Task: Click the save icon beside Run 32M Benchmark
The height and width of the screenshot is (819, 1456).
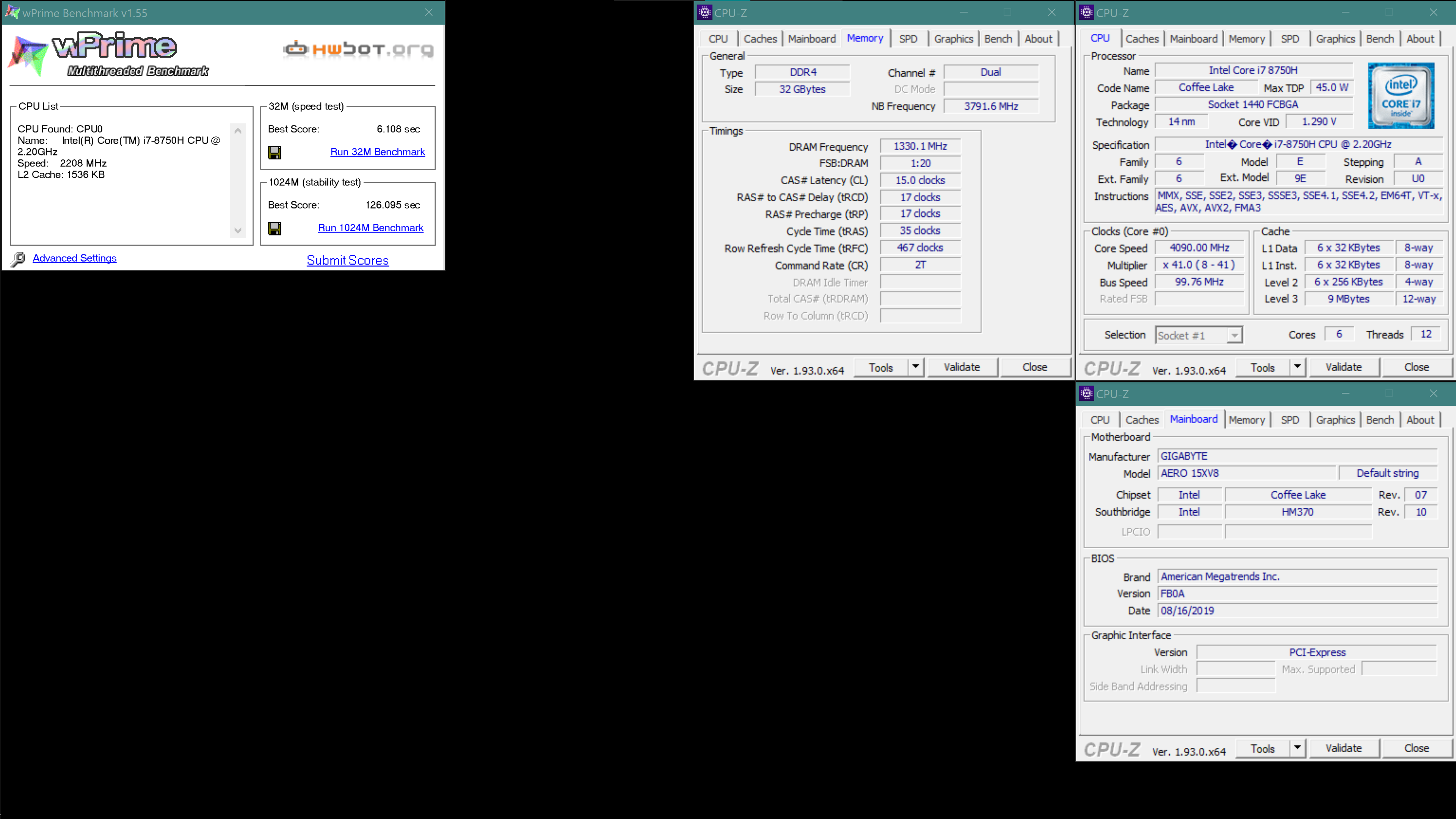Action: 275,152
